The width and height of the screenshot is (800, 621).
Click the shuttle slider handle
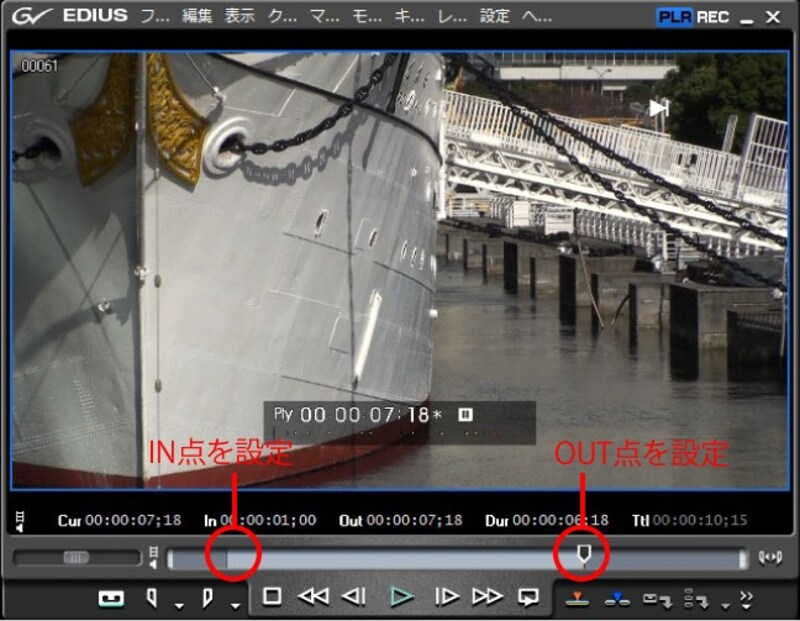point(76,557)
